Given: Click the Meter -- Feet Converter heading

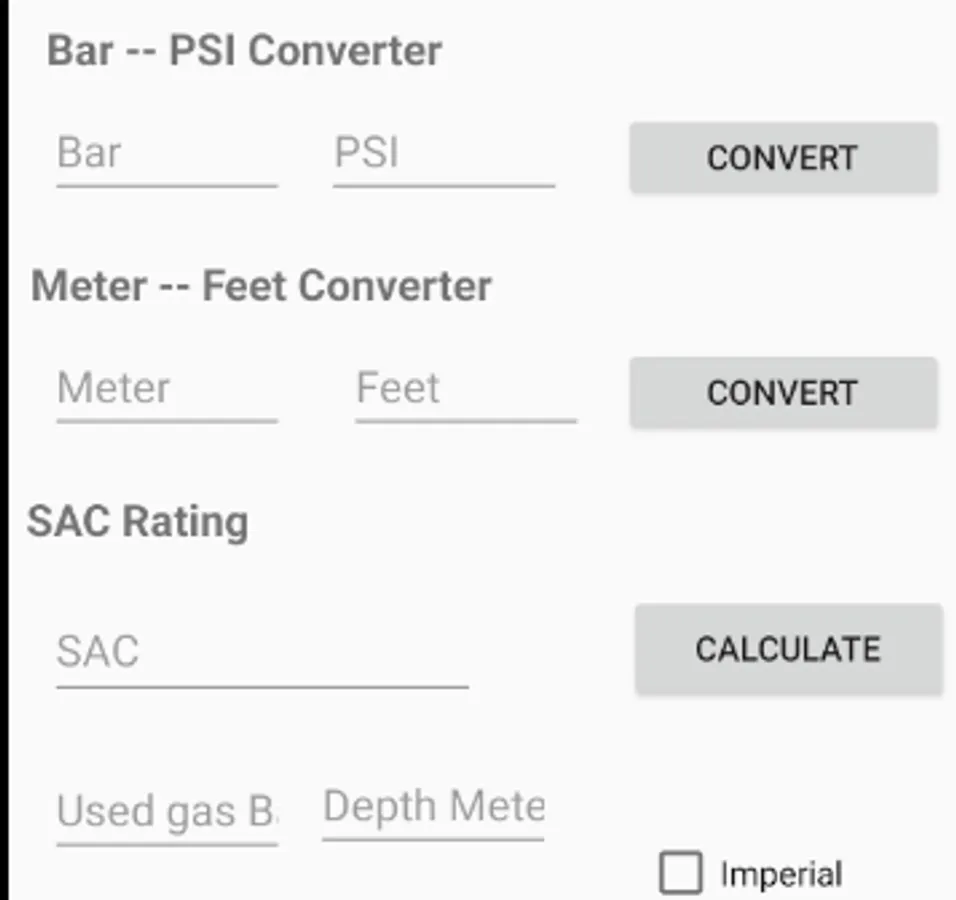Looking at the screenshot, I should pos(261,287).
